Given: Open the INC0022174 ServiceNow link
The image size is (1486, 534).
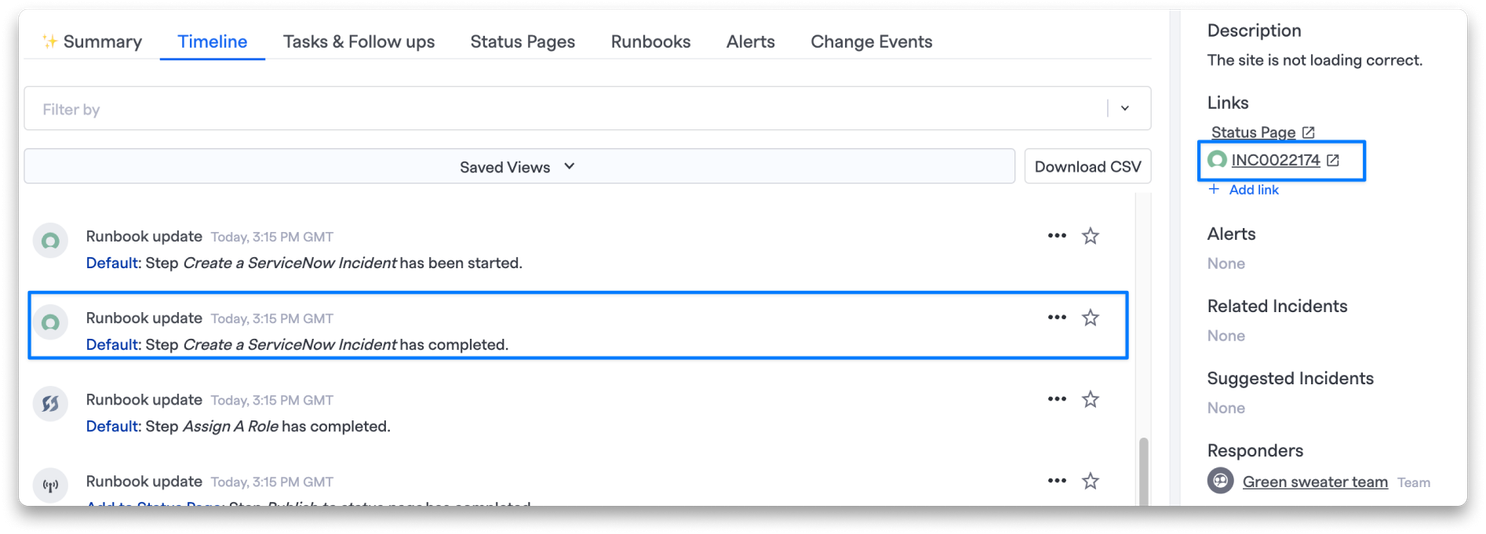Looking at the screenshot, I should pyautogui.click(x=1276, y=160).
